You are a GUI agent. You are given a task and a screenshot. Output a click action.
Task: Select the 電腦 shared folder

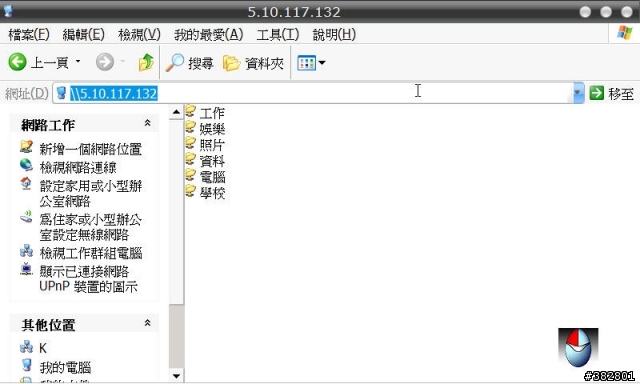point(205,177)
